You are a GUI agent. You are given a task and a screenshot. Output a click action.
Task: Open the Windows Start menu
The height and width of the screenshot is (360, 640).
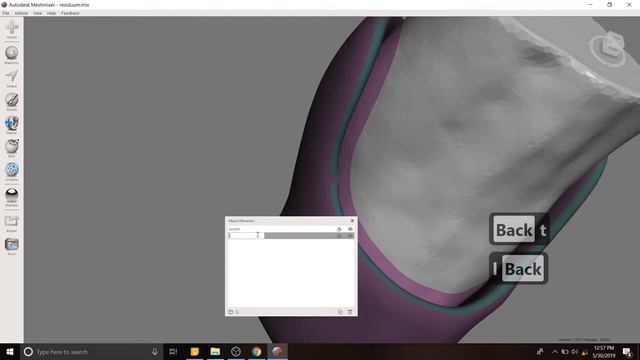[x=10, y=351]
